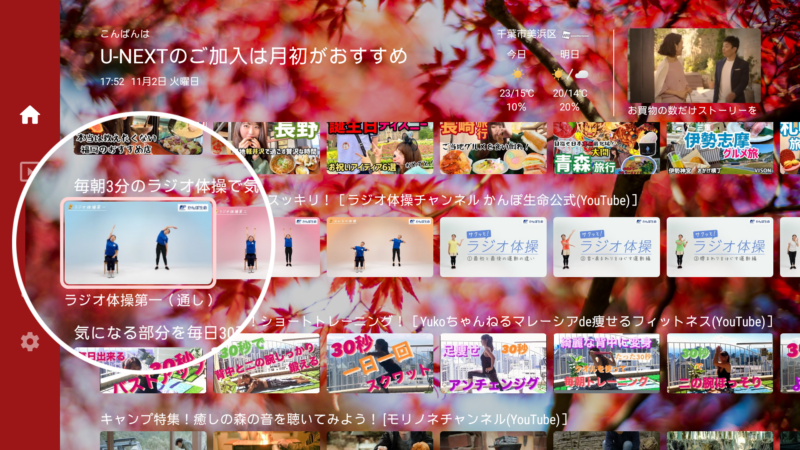Screen dimensions: 800x450
Task: Open the video icon below Home
Action: click(x=30, y=172)
